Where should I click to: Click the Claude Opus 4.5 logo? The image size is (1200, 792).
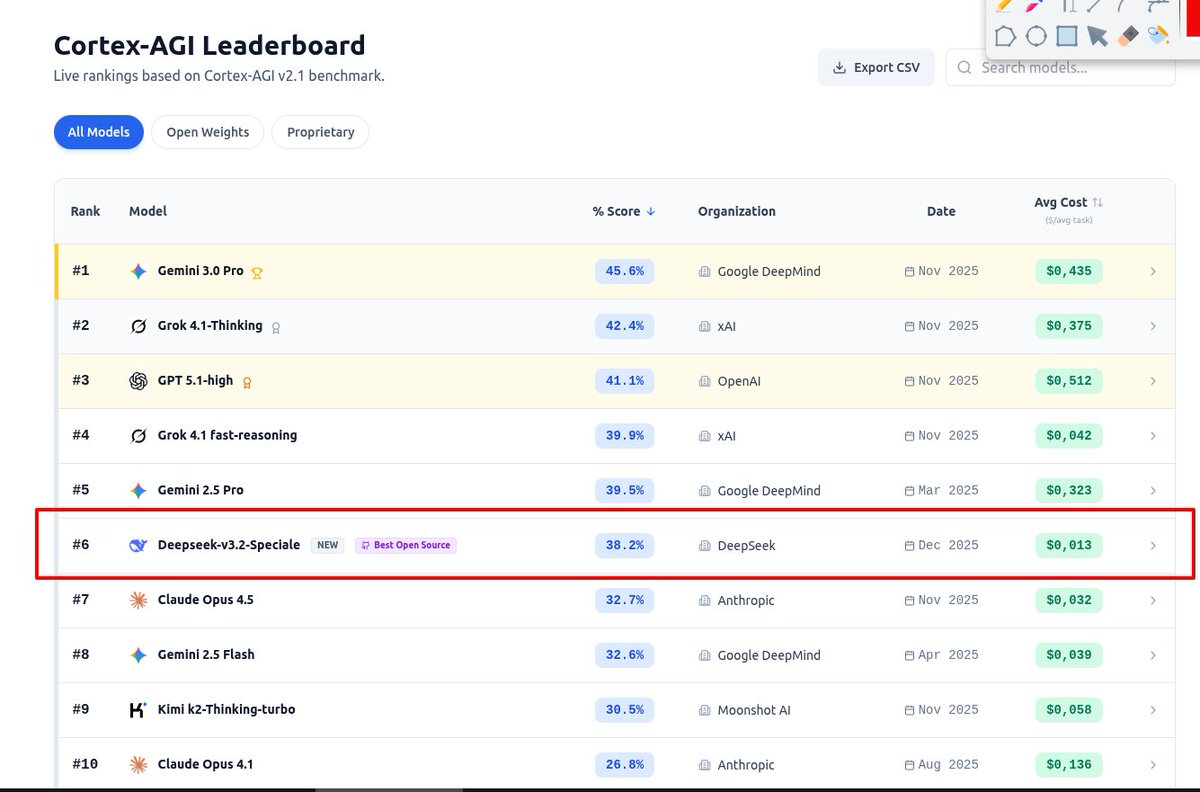tap(139, 600)
